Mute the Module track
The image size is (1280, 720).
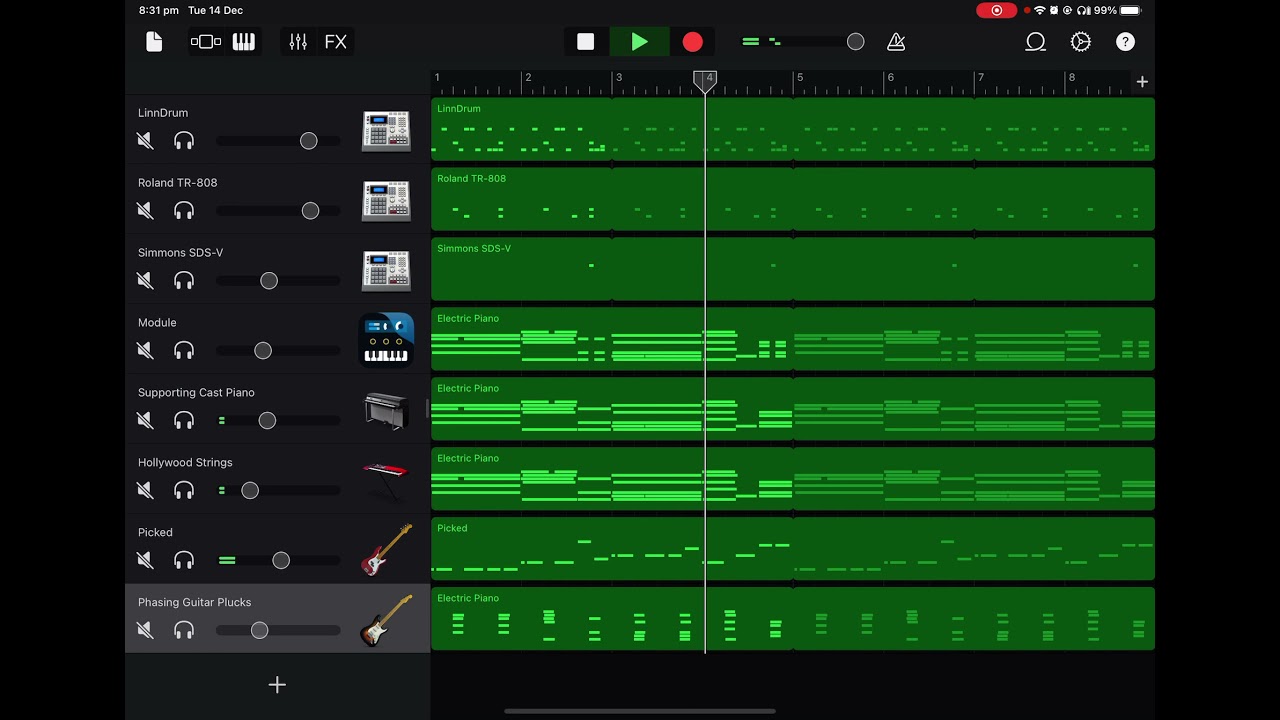(145, 351)
